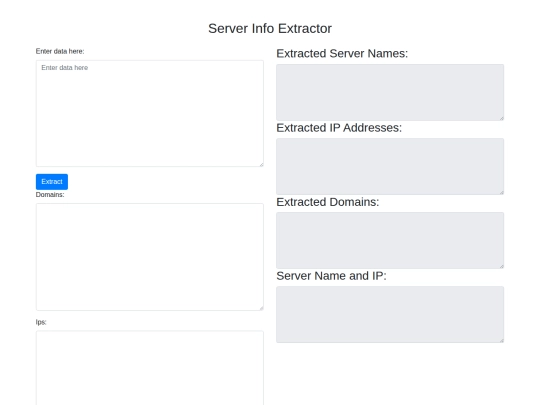Screen dimensions: 540x405
Task: Click resize handle of data entry text area
Action: [261, 164]
